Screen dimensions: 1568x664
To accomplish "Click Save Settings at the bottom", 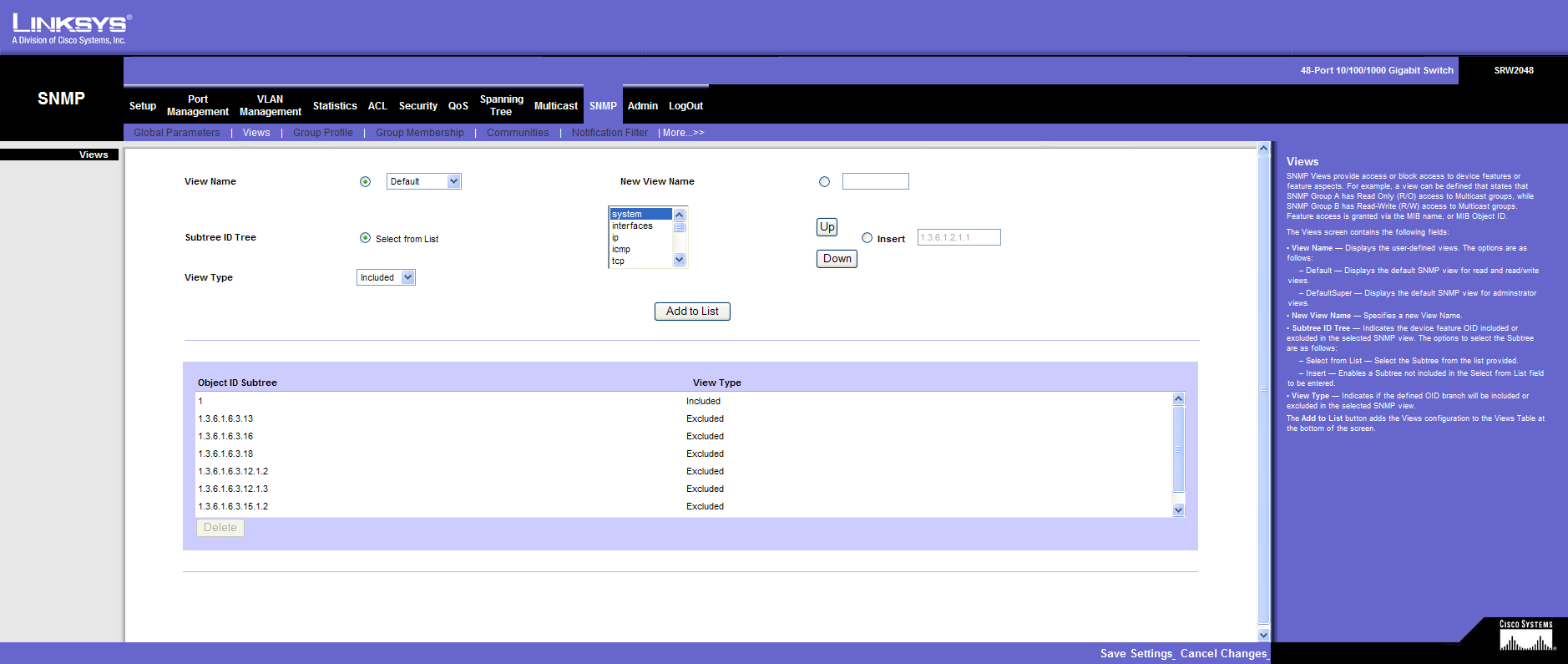I will (x=1136, y=654).
